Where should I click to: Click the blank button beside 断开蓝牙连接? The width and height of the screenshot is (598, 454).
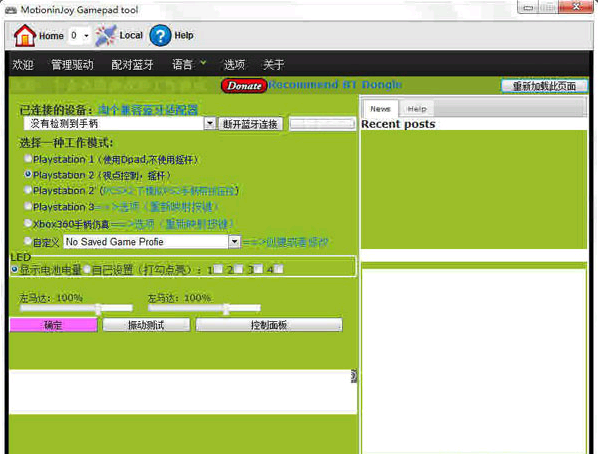click(322, 124)
